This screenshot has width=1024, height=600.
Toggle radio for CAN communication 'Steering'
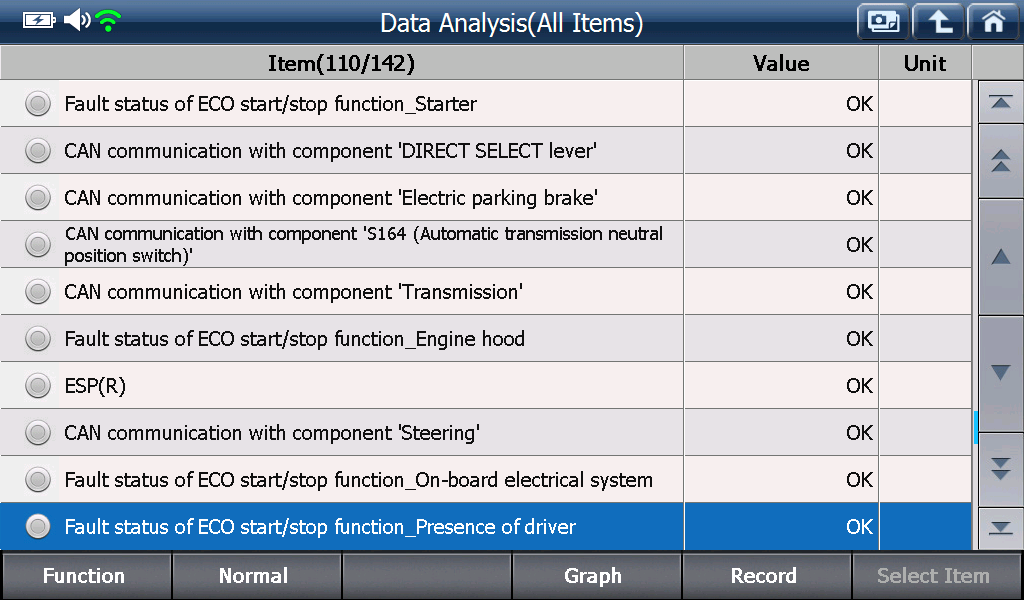pos(38,433)
